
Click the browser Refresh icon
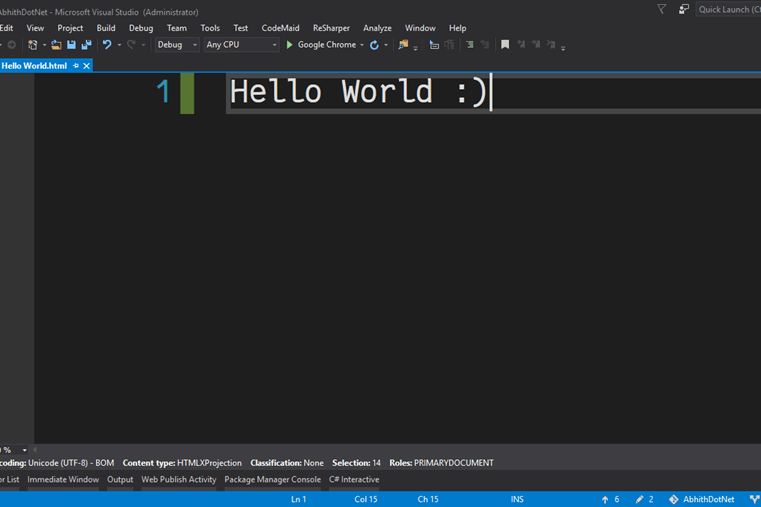click(374, 45)
